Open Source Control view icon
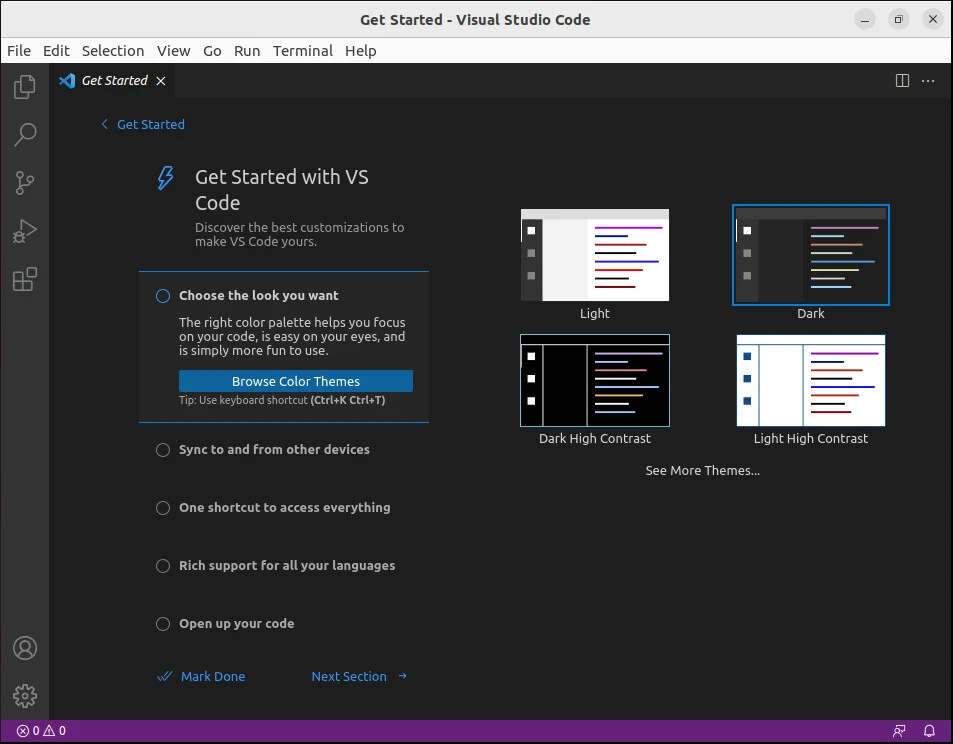 click(x=25, y=183)
